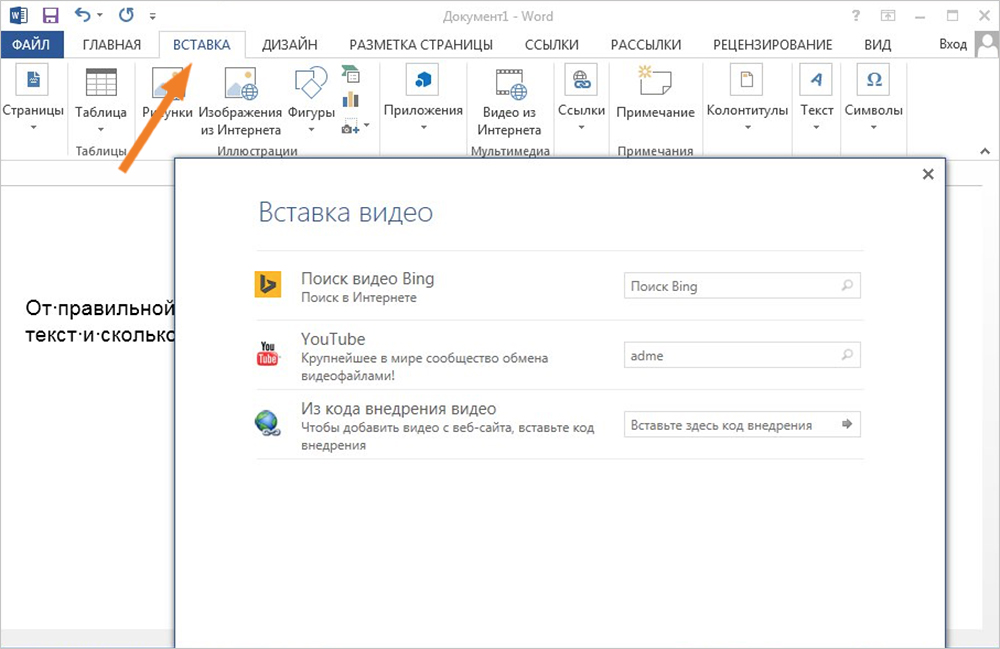Insert a chart from the ribbon

[350, 100]
